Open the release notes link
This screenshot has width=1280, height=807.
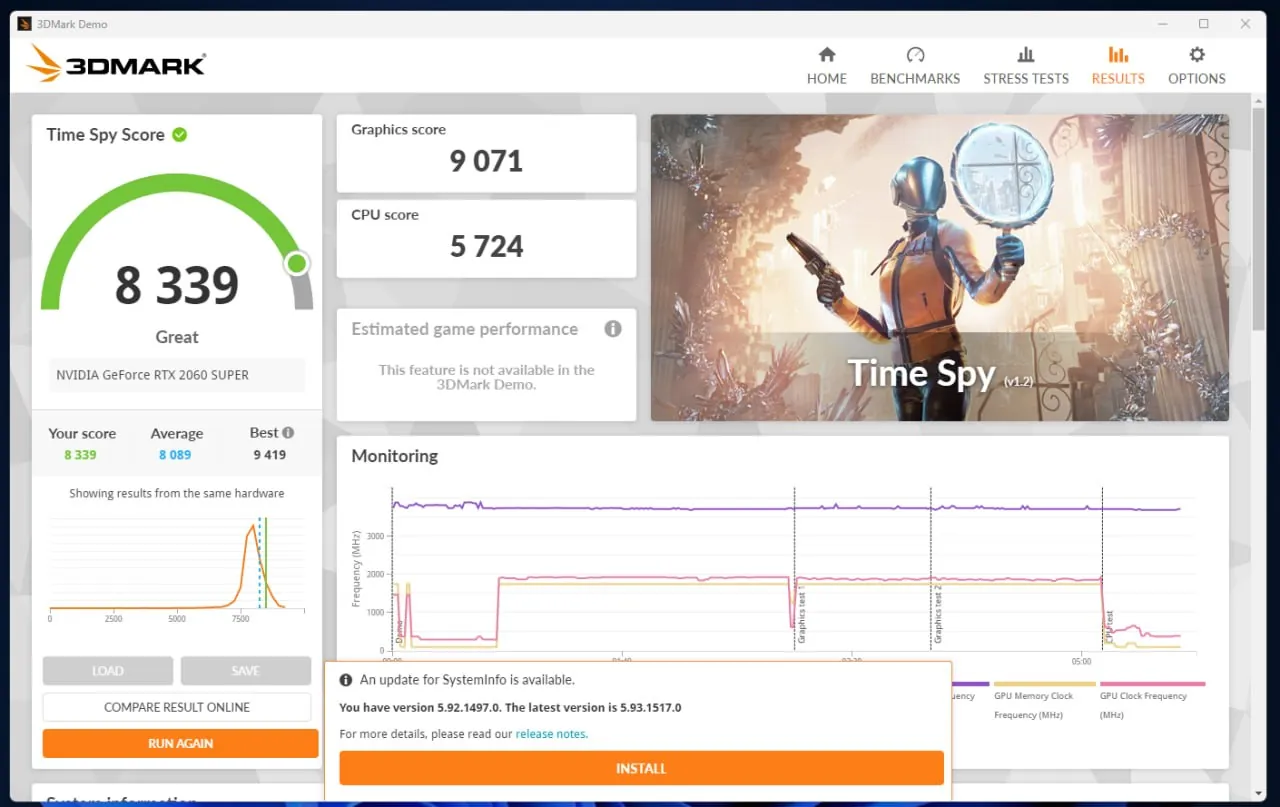coord(552,734)
